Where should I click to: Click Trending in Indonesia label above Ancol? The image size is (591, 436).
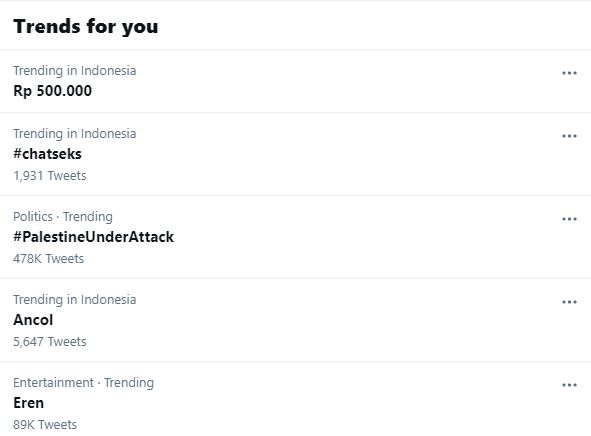pos(75,300)
